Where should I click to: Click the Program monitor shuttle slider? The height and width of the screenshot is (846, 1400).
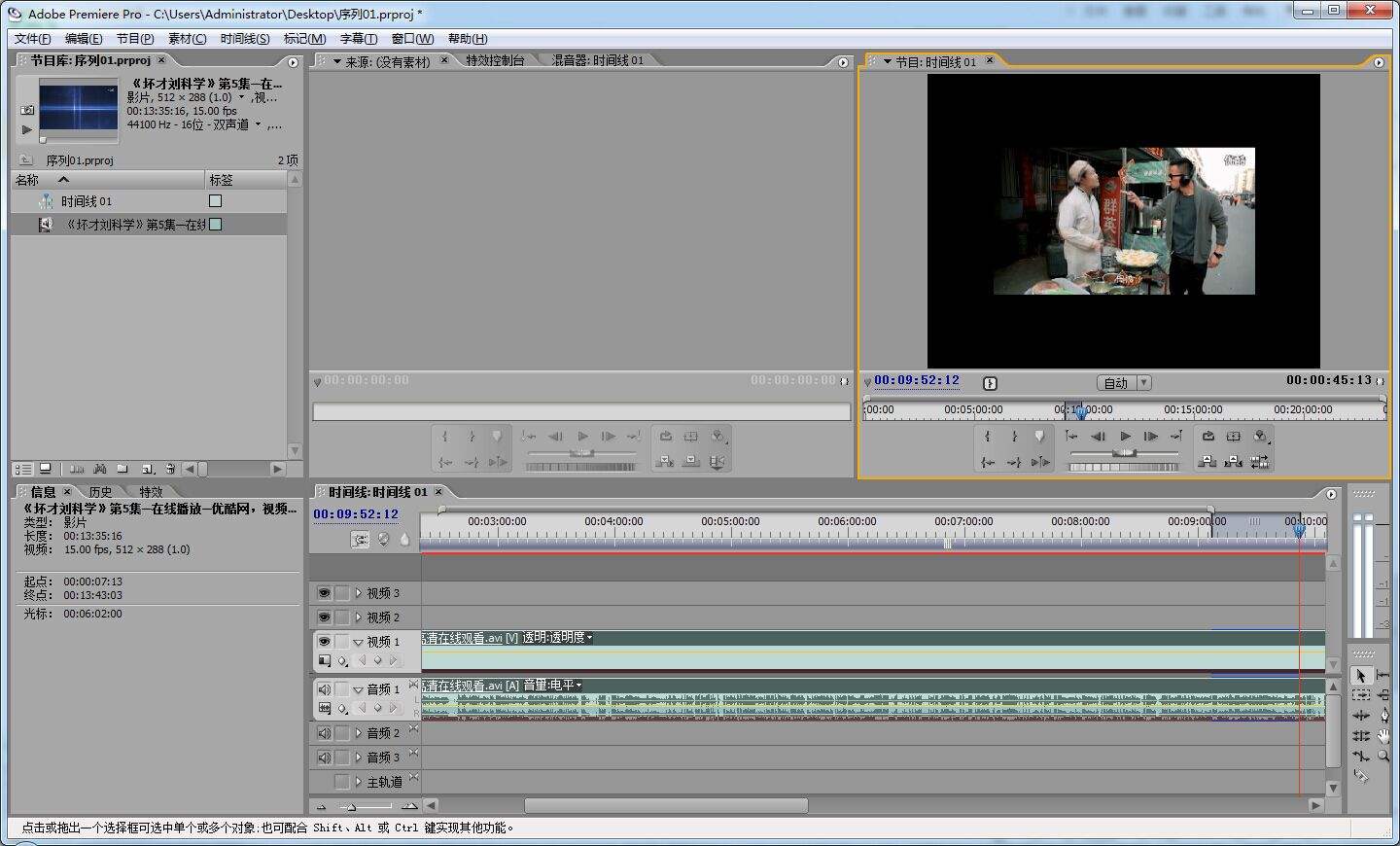coord(1124,452)
